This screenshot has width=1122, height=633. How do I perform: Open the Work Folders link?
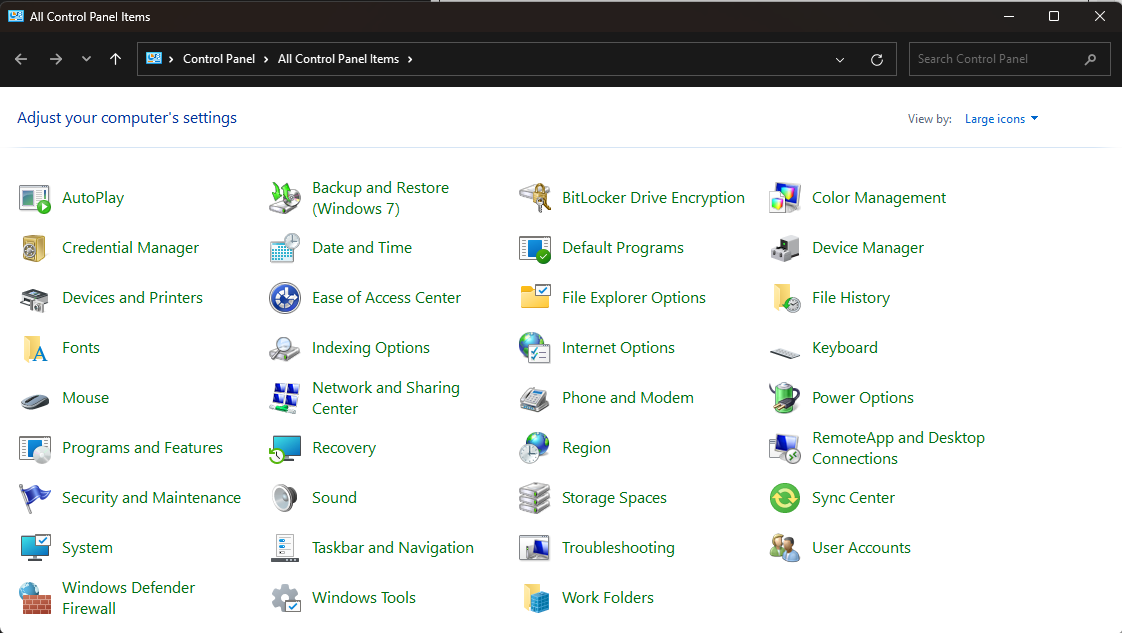(x=608, y=598)
